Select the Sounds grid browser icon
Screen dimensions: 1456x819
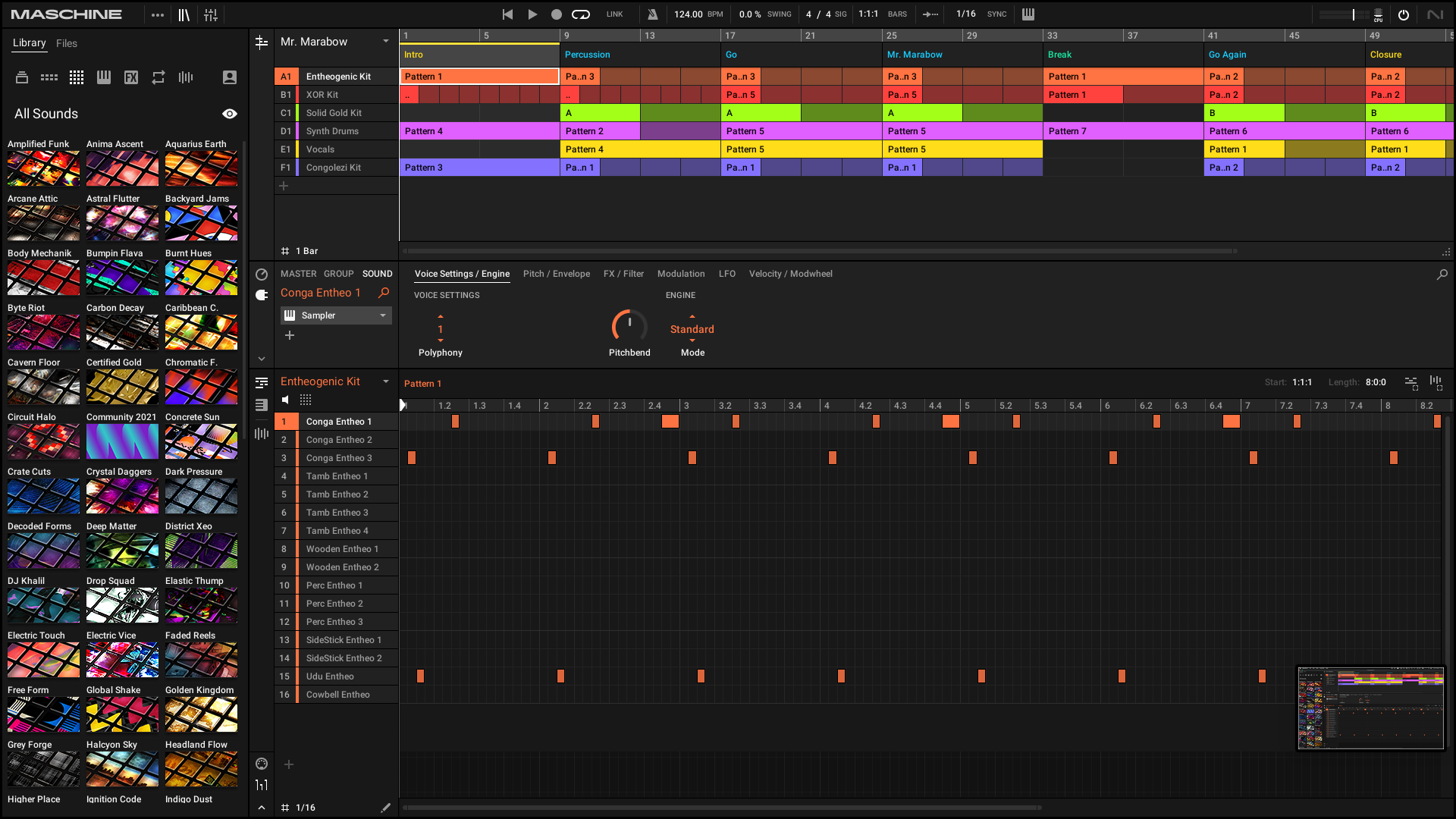(77, 77)
